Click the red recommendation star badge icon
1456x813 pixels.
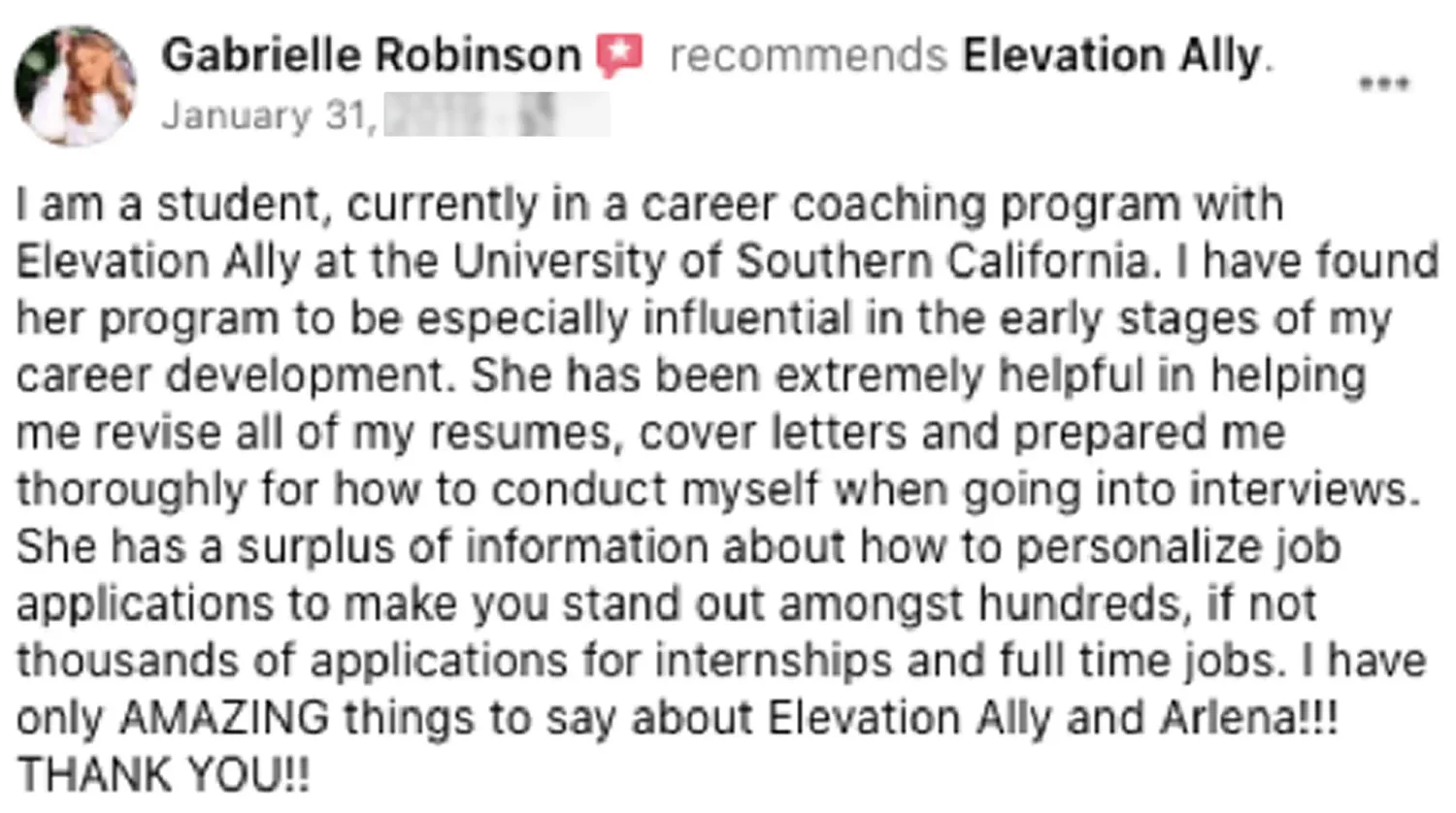click(x=619, y=55)
